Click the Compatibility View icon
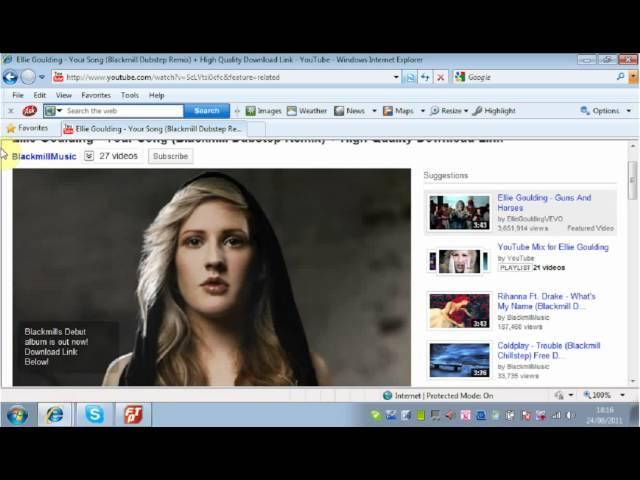The image size is (640, 480). pos(411,77)
